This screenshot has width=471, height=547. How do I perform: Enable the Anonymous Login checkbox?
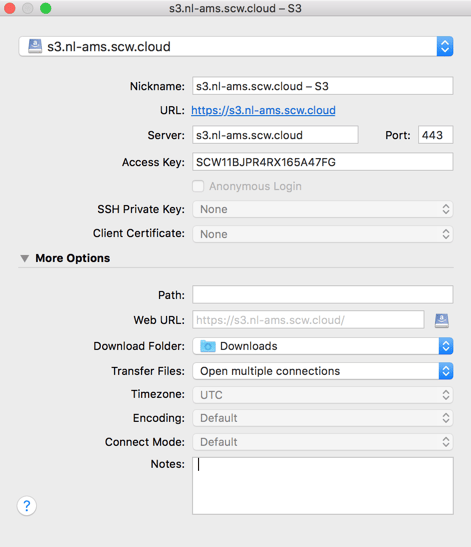point(198,186)
